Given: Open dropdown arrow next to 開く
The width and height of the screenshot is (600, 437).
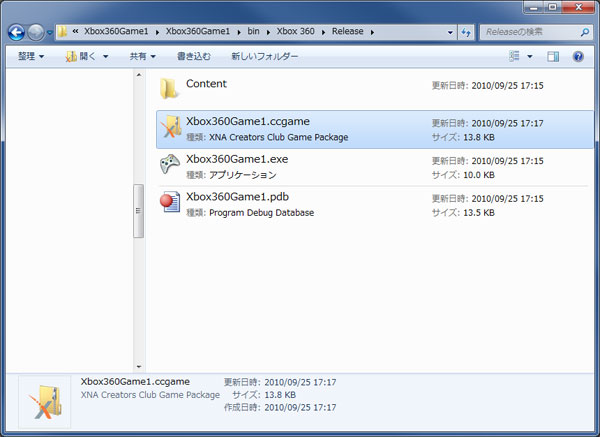Looking at the screenshot, I should 106,57.
